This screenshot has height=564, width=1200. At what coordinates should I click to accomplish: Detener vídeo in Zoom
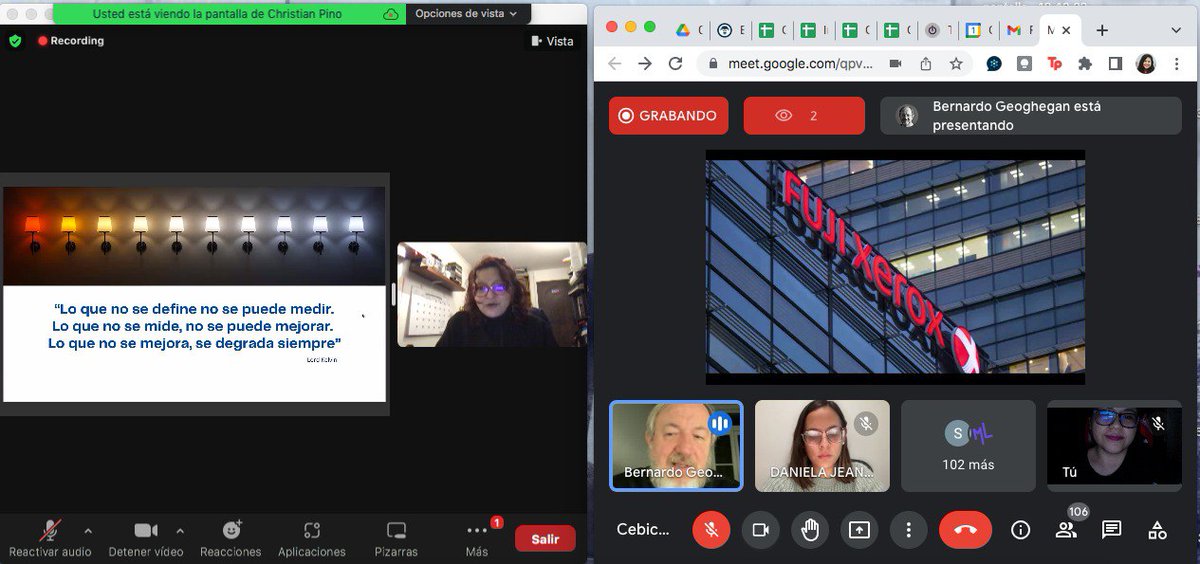tap(146, 539)
